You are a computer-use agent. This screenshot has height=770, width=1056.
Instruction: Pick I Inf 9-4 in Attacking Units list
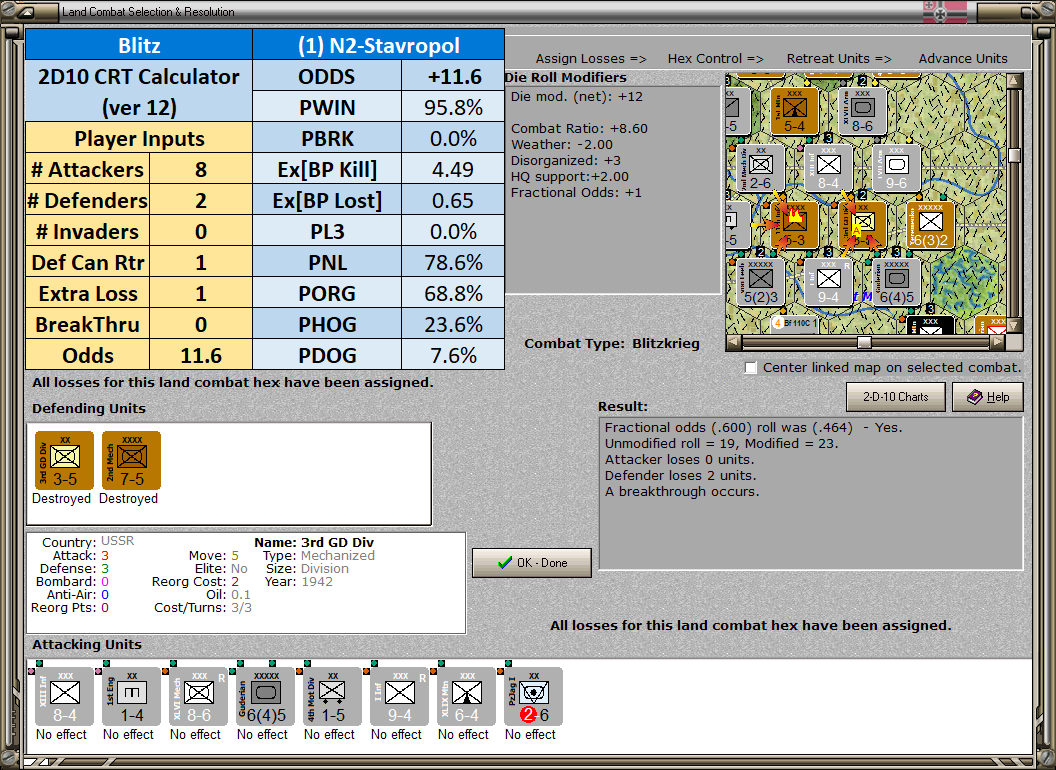click(x=399, y=697)
